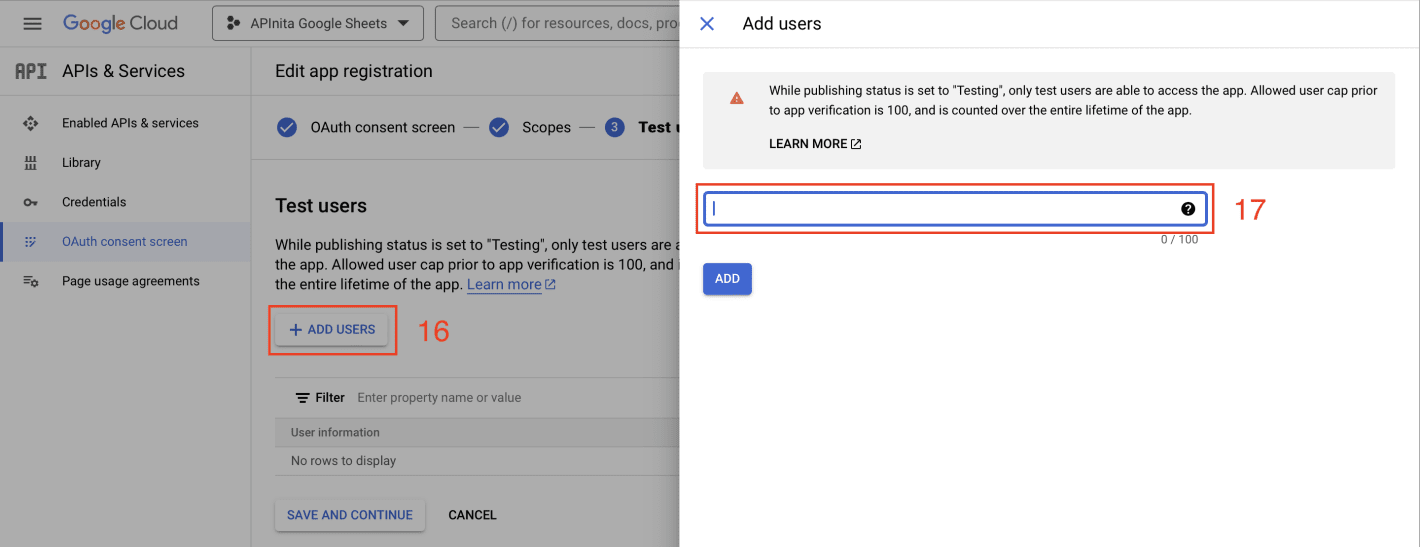Click the Filter icon in the table

[x=302, y=397]
